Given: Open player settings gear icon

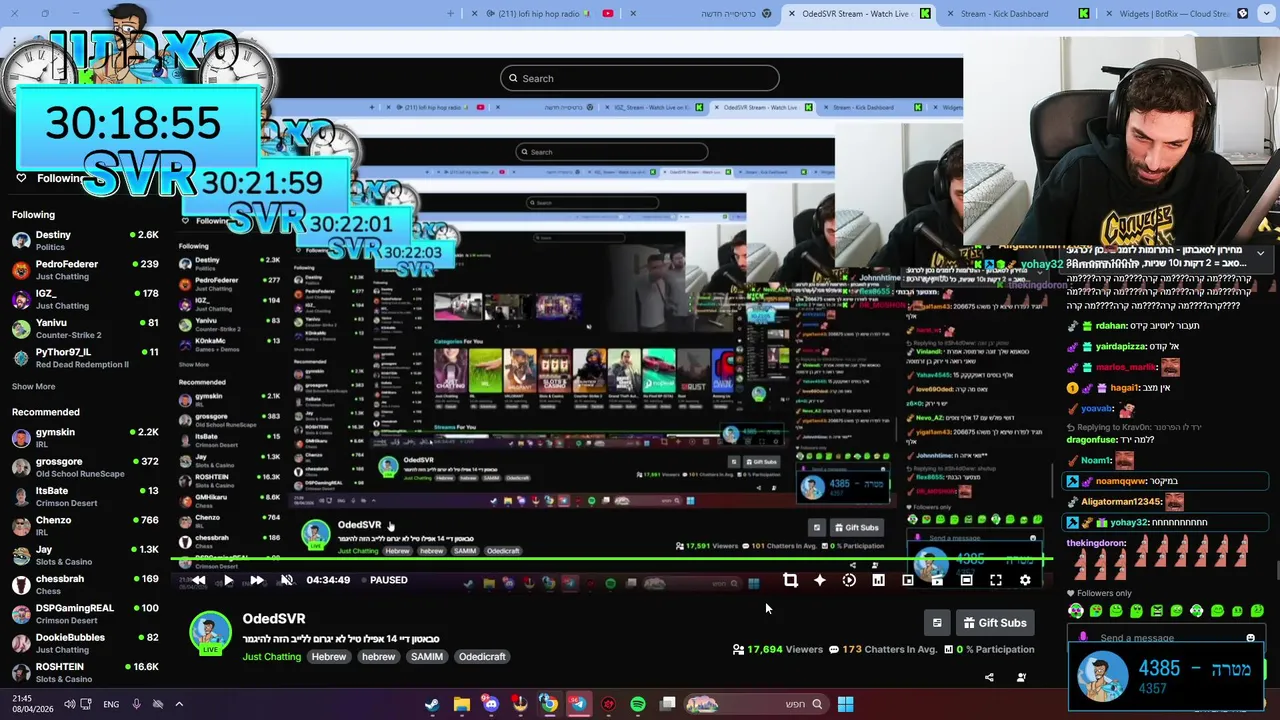Looking at the screenshot, I should [1025, 580].
